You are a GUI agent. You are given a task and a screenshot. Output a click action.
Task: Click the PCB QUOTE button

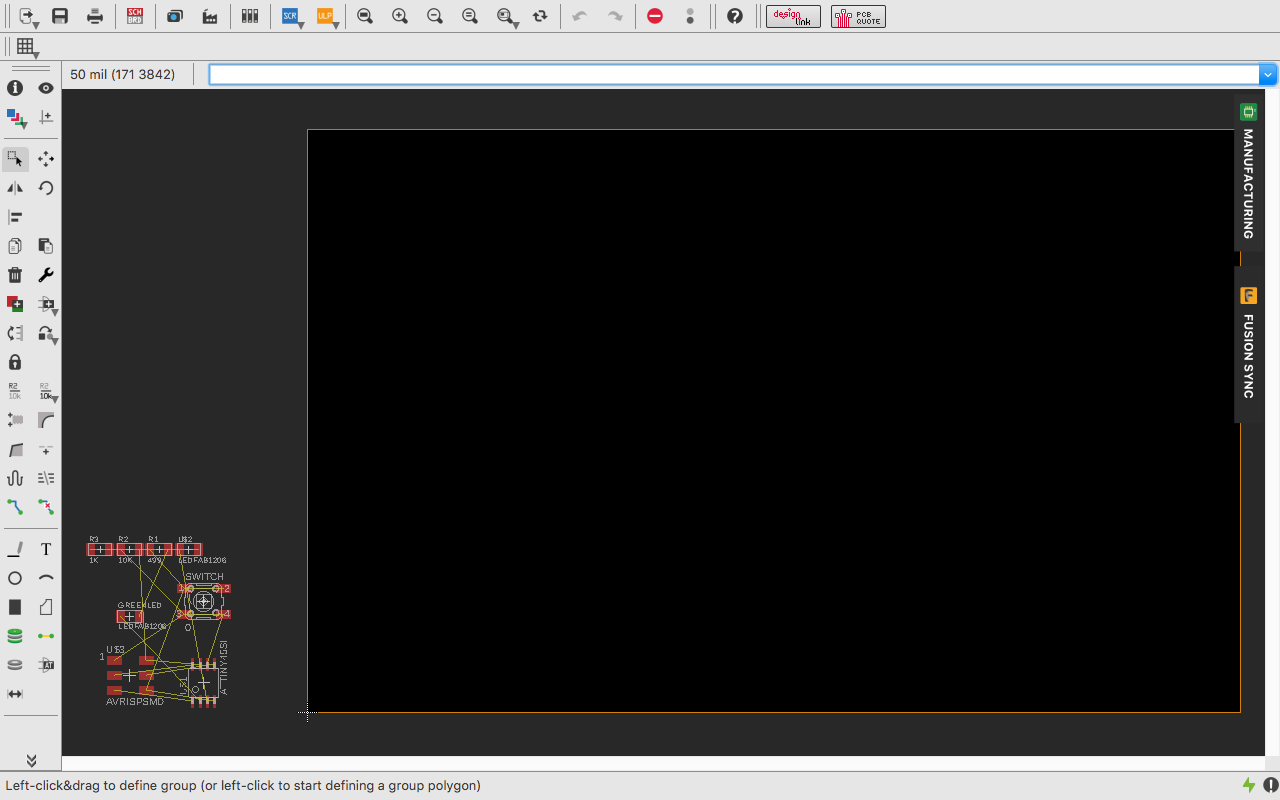click(x=858, y=16)
